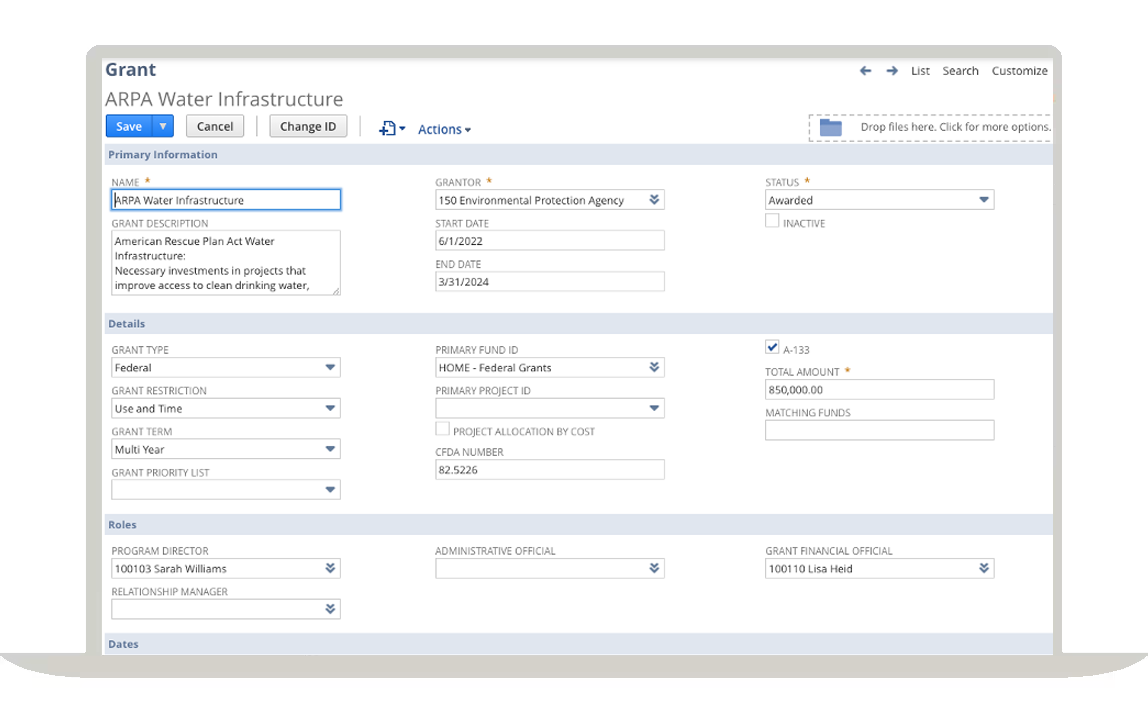Open the Grant Type dropdown
The width and height of the screenshot is (1148, 724).
coord(330,368)
